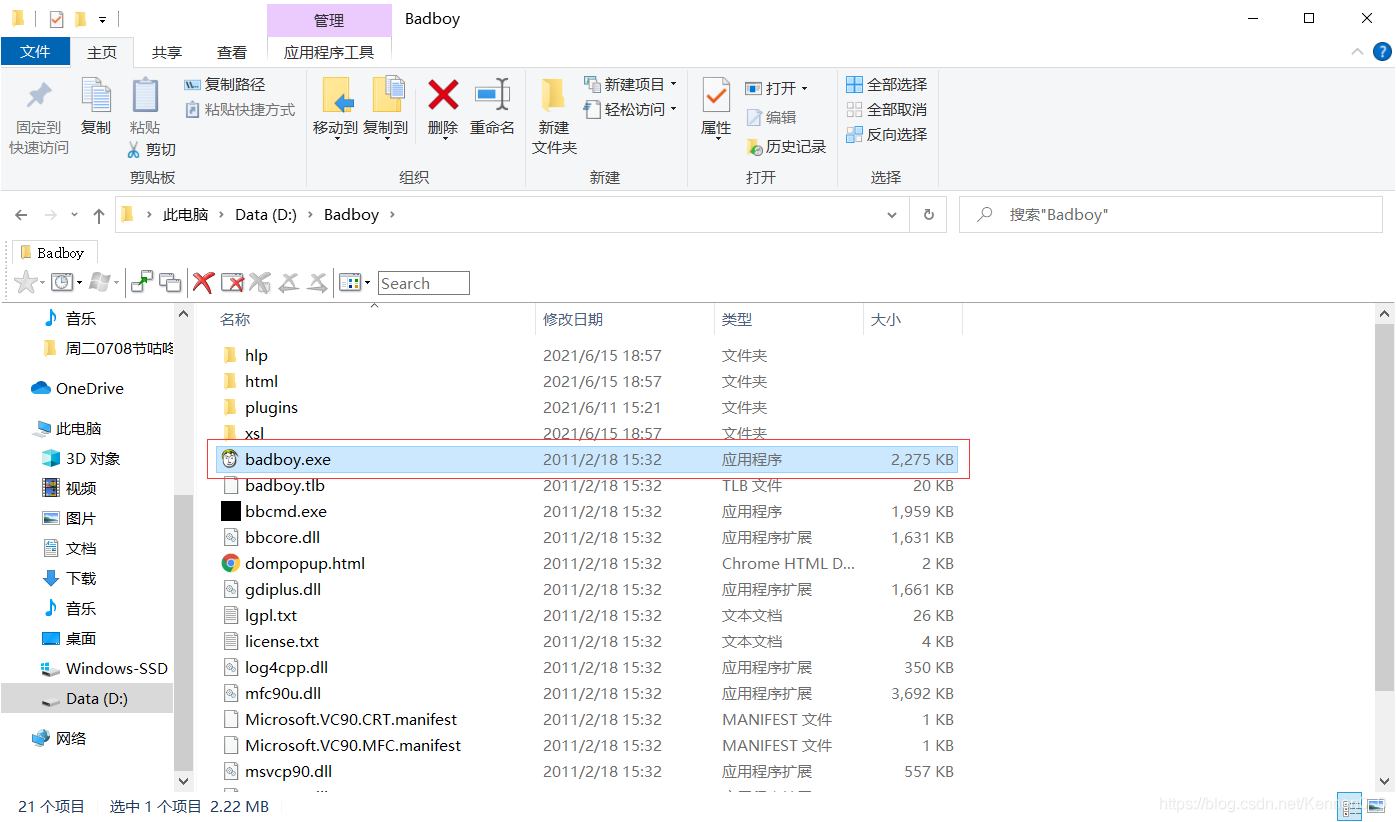The height and width of the screenshot is (822, 1396).
Task: Click the clock recent-history icon in tab toolbar
Action: pos(62,283)
